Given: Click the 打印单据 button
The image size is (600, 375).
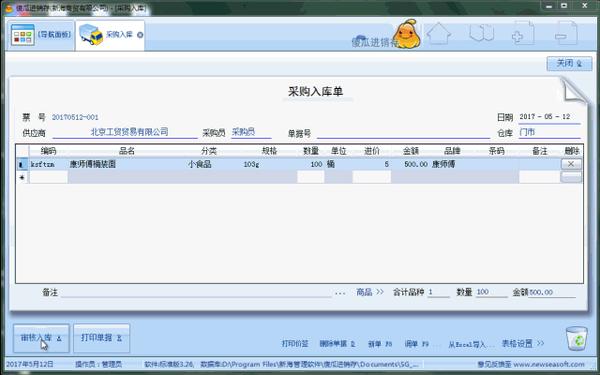Looking at the screenshot, I should click(101, 338).
